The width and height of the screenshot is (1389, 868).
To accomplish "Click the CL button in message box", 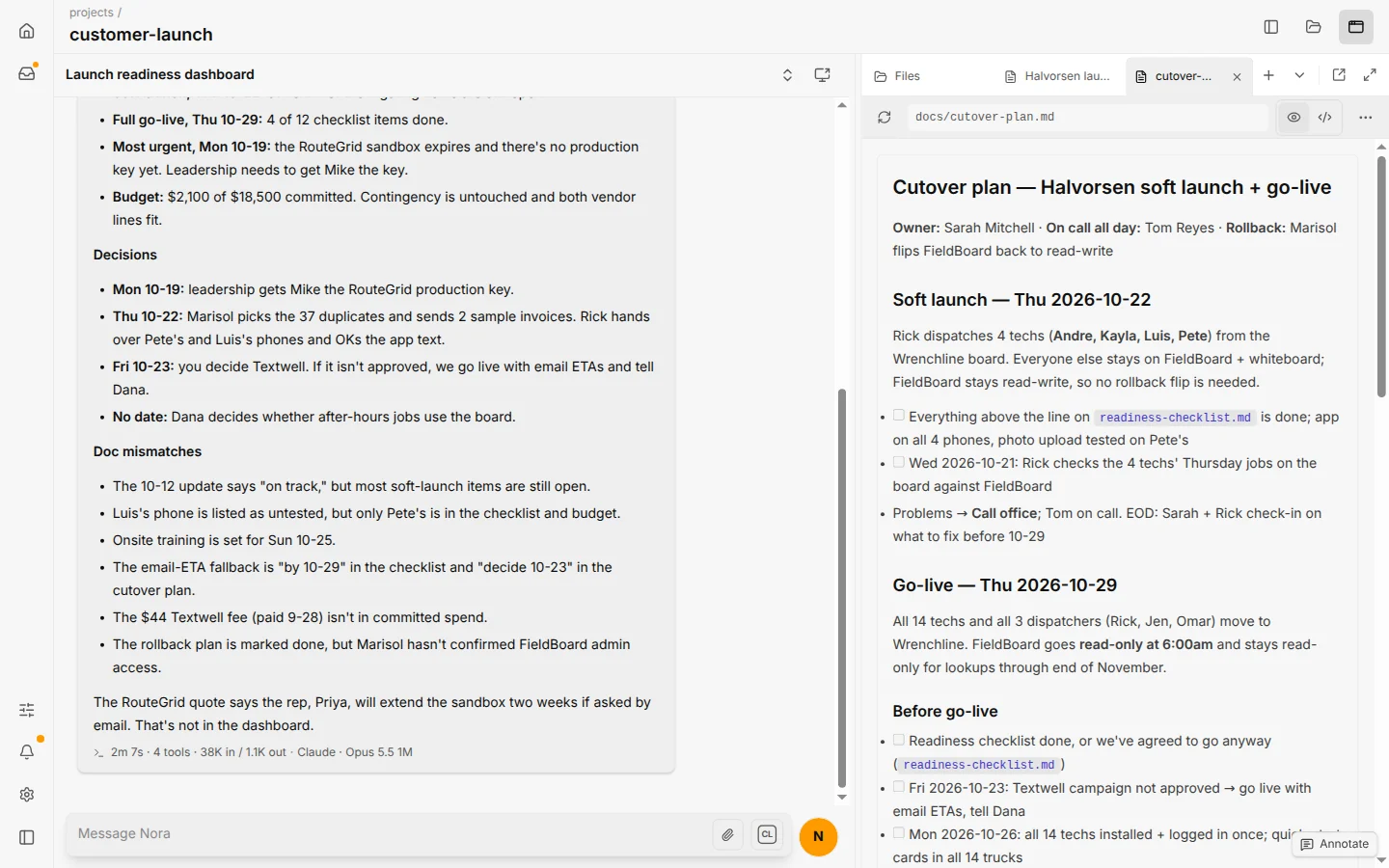I will click(x=768, y=835).
